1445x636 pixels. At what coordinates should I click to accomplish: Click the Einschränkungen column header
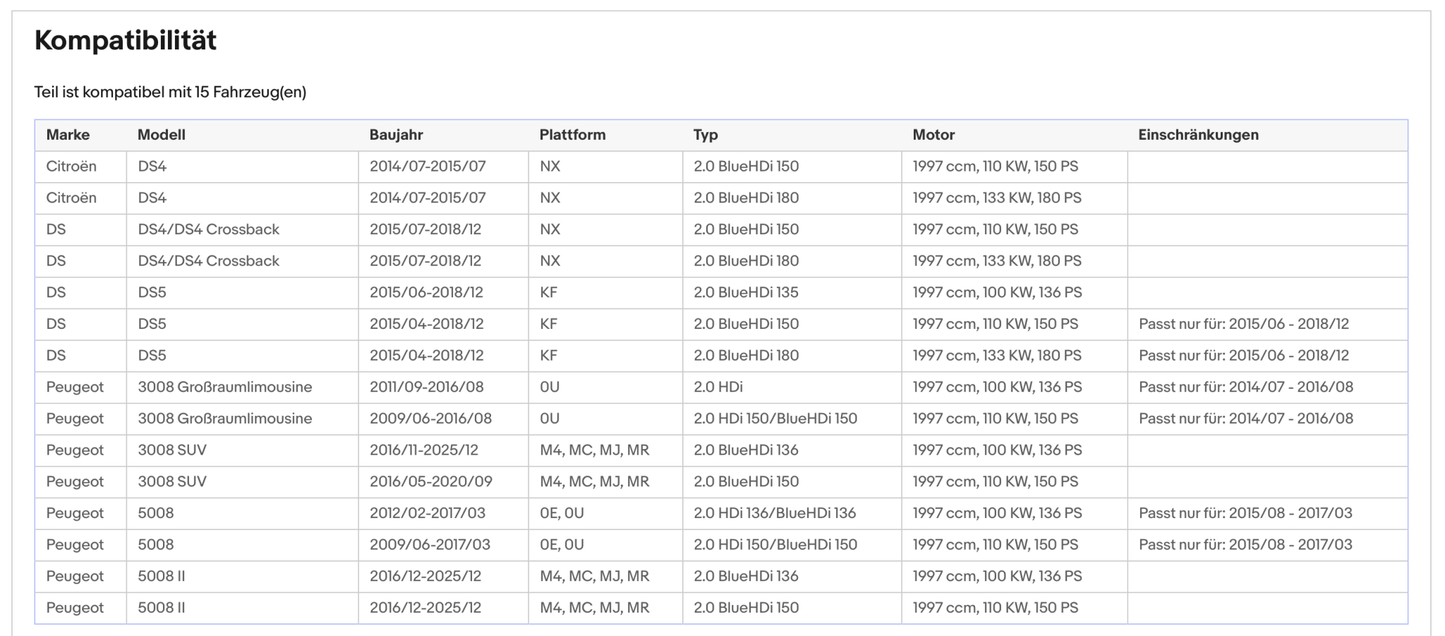point(1198,135)
